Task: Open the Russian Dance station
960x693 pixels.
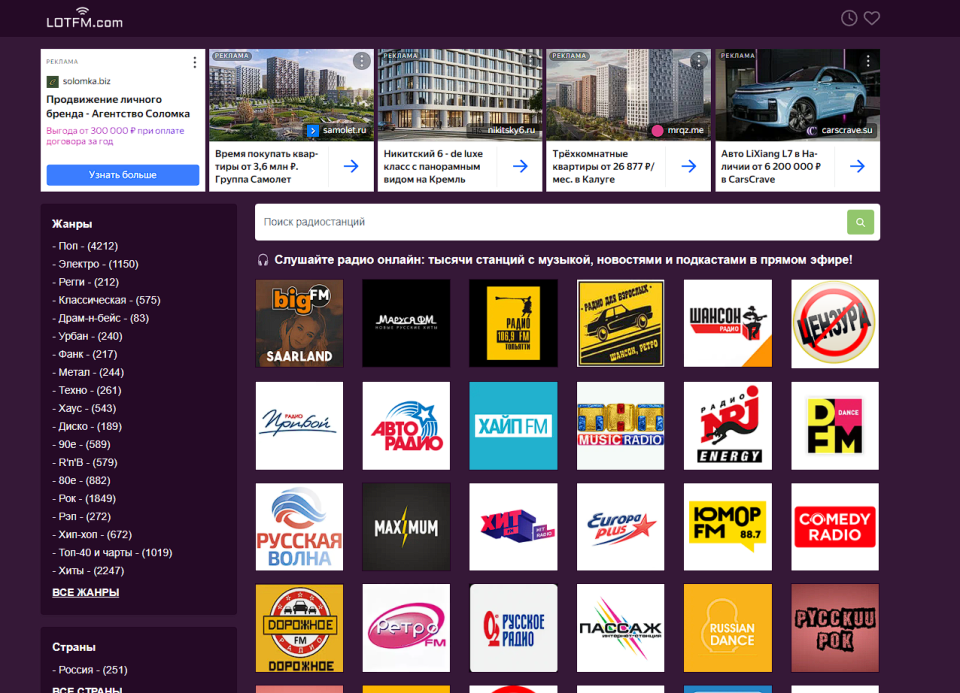Action: (x=727, y=628)
